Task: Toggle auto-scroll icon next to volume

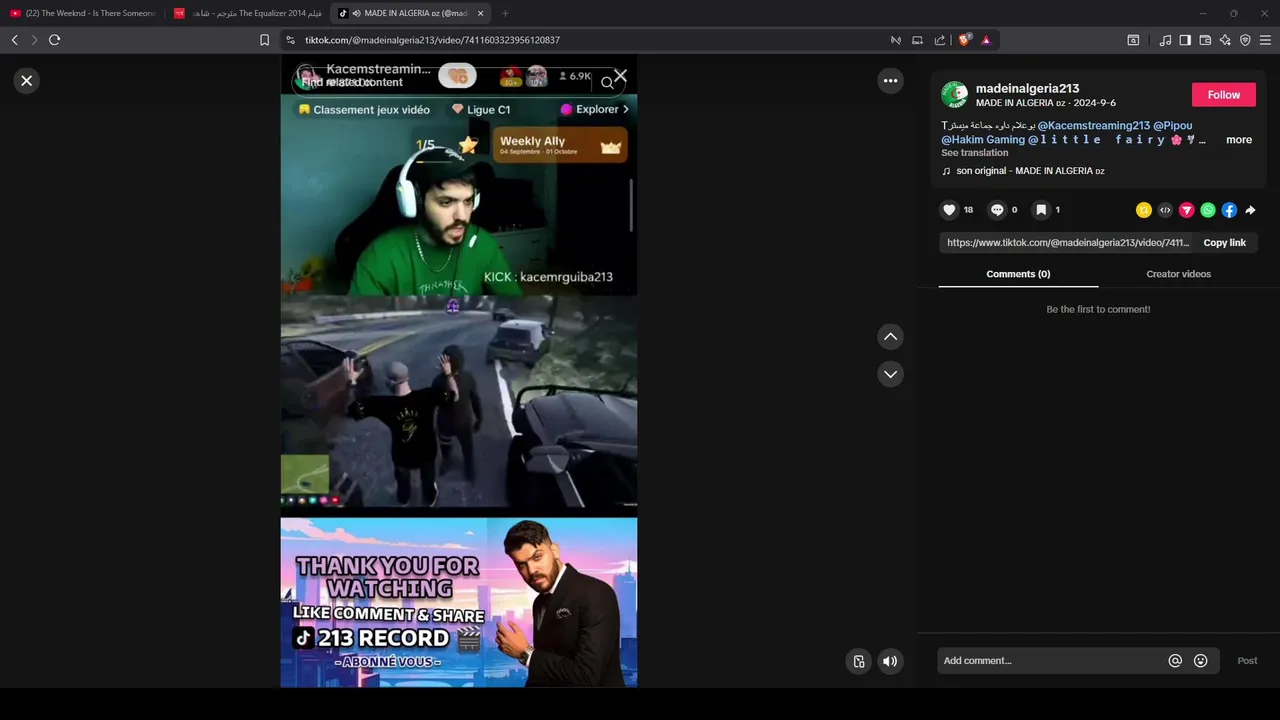Action: click(858, 661)
